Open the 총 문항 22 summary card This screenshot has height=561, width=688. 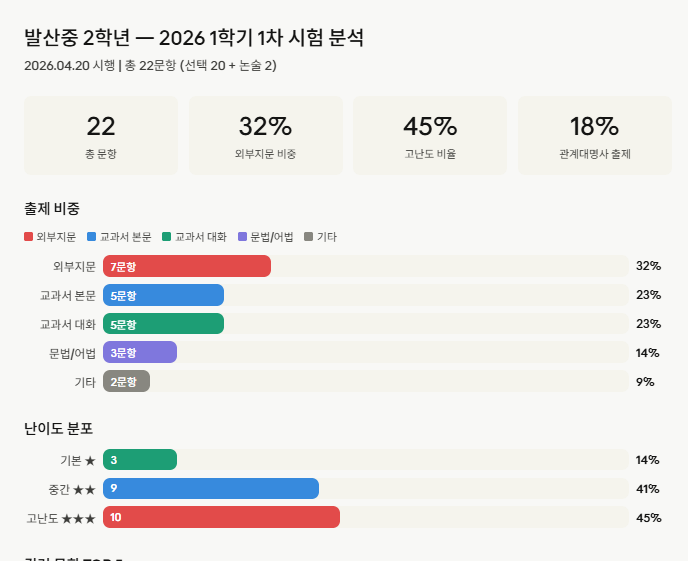(101, 136)
